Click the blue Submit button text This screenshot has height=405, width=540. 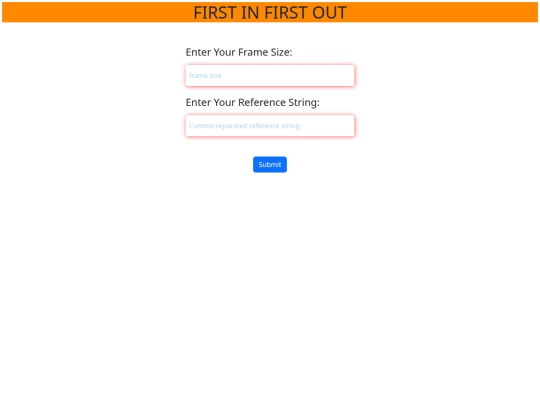point(270,165)
